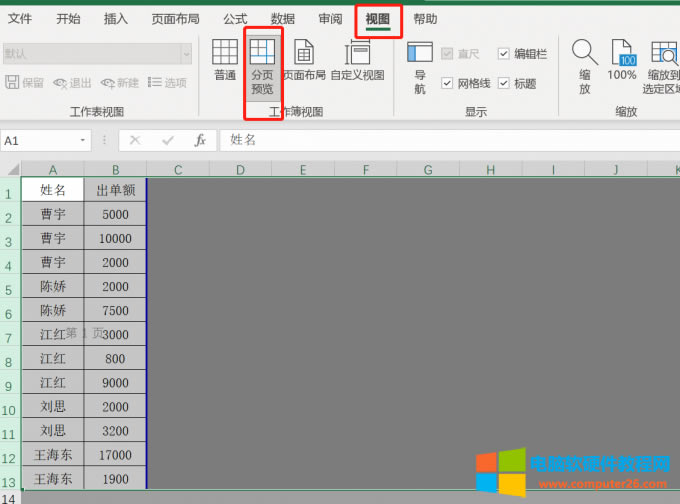Toggle the Headings (标题) checkbox
680x504 pixels.
click(504, 84)
